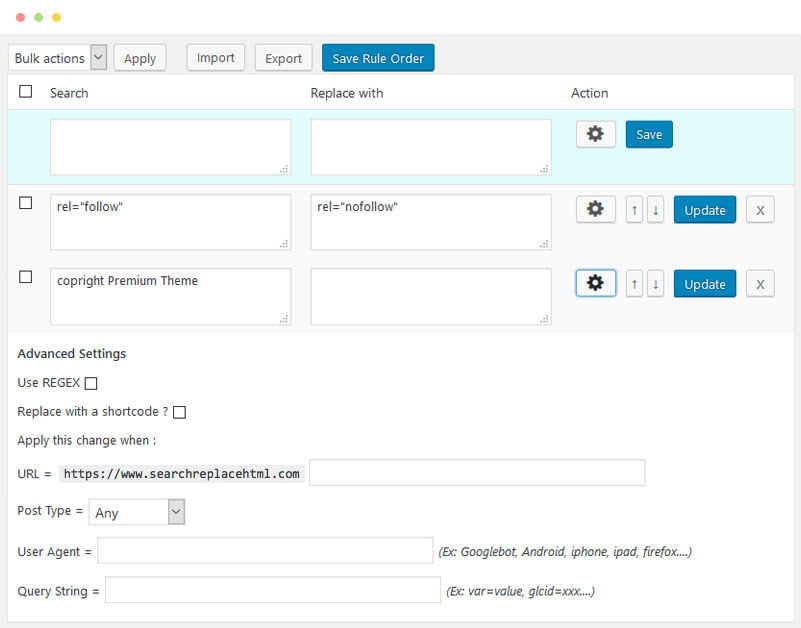Move copright Premium Theme rule up
Viewport: 801px width, 628px height.
[634, 284]
